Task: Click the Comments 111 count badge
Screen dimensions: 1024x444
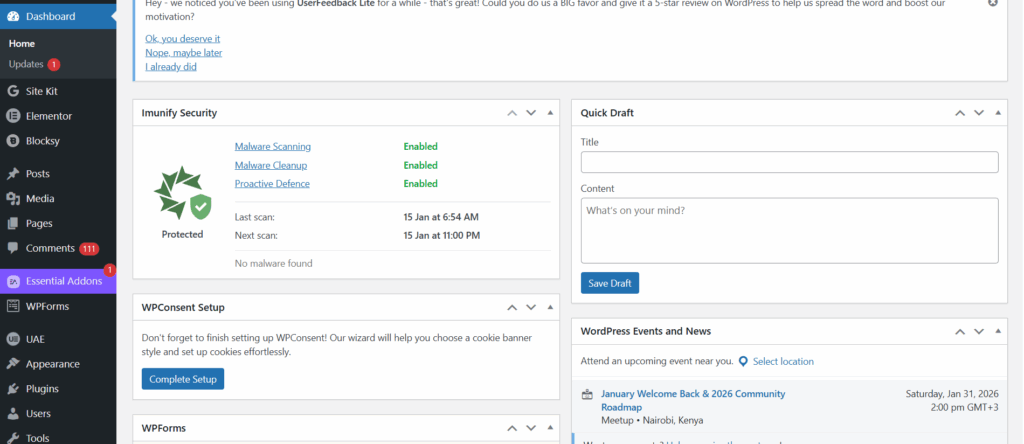Action: pyautogui.click(x=89, y=249)
